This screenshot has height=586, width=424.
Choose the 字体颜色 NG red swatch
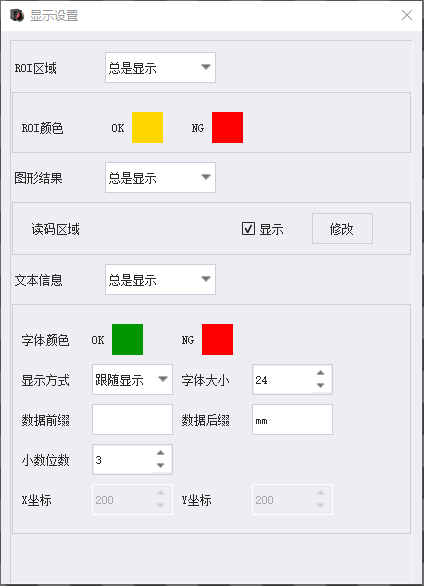(217, 339)
